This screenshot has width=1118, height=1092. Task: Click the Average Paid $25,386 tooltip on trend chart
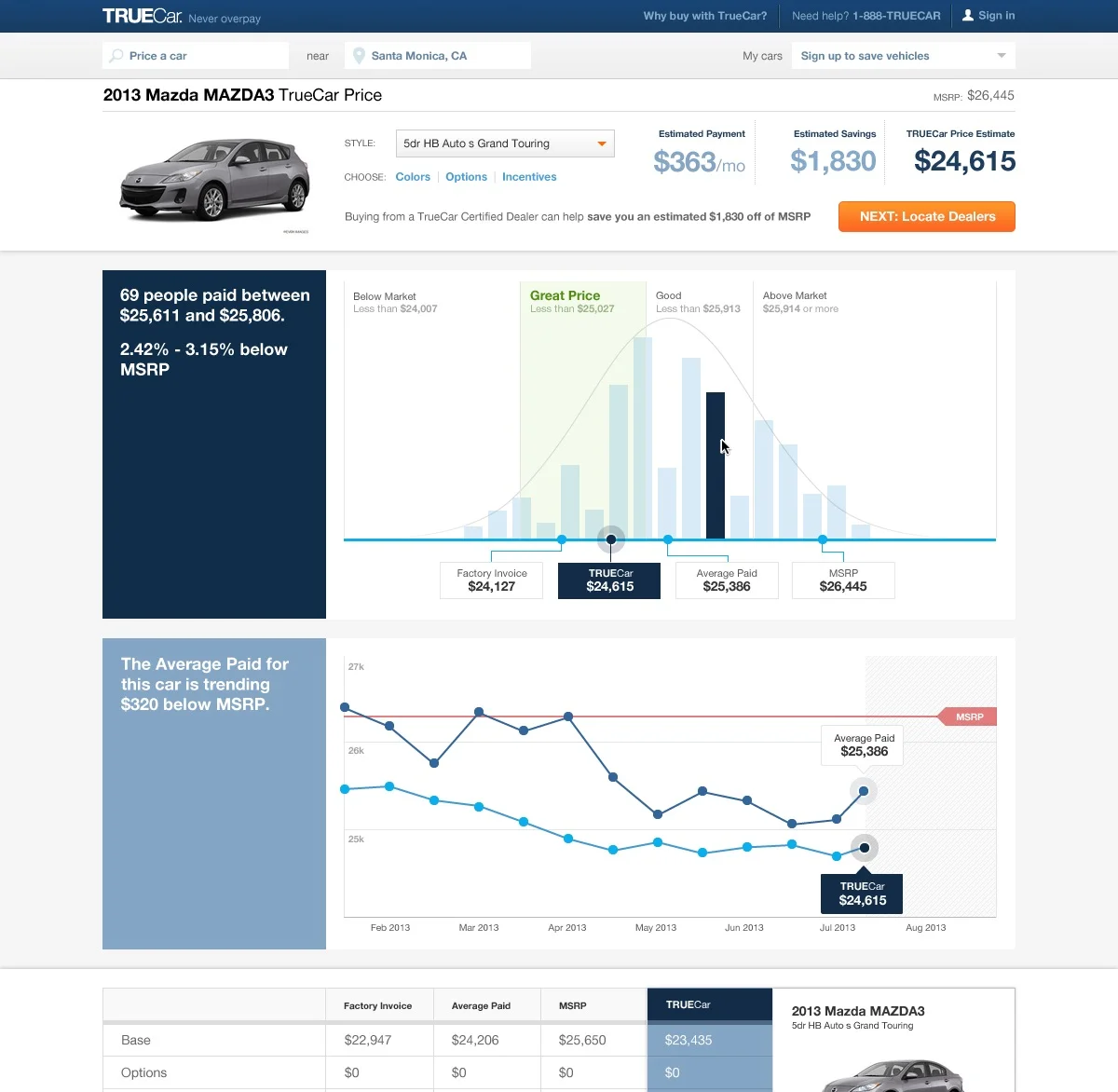863,745
